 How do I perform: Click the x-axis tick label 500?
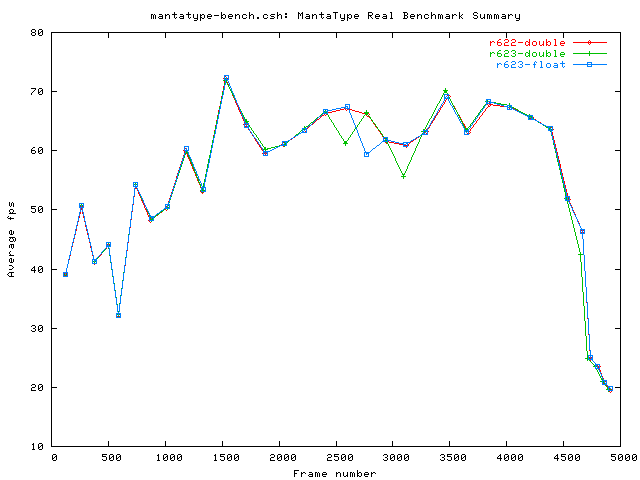coord(111,458)
